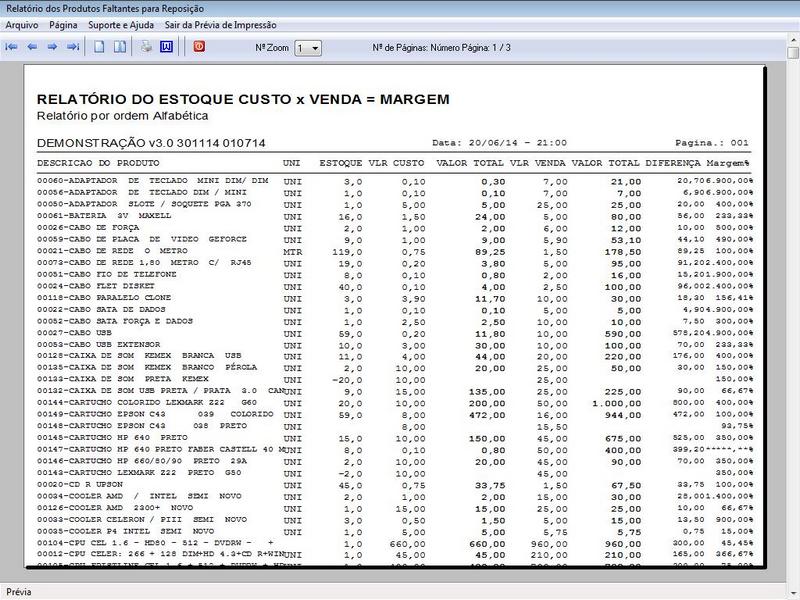Viewport: 800px width, 600px height.
Task: Click row 00051-CABO FIO DE TELEFONE
Action: tap(394, 274)
